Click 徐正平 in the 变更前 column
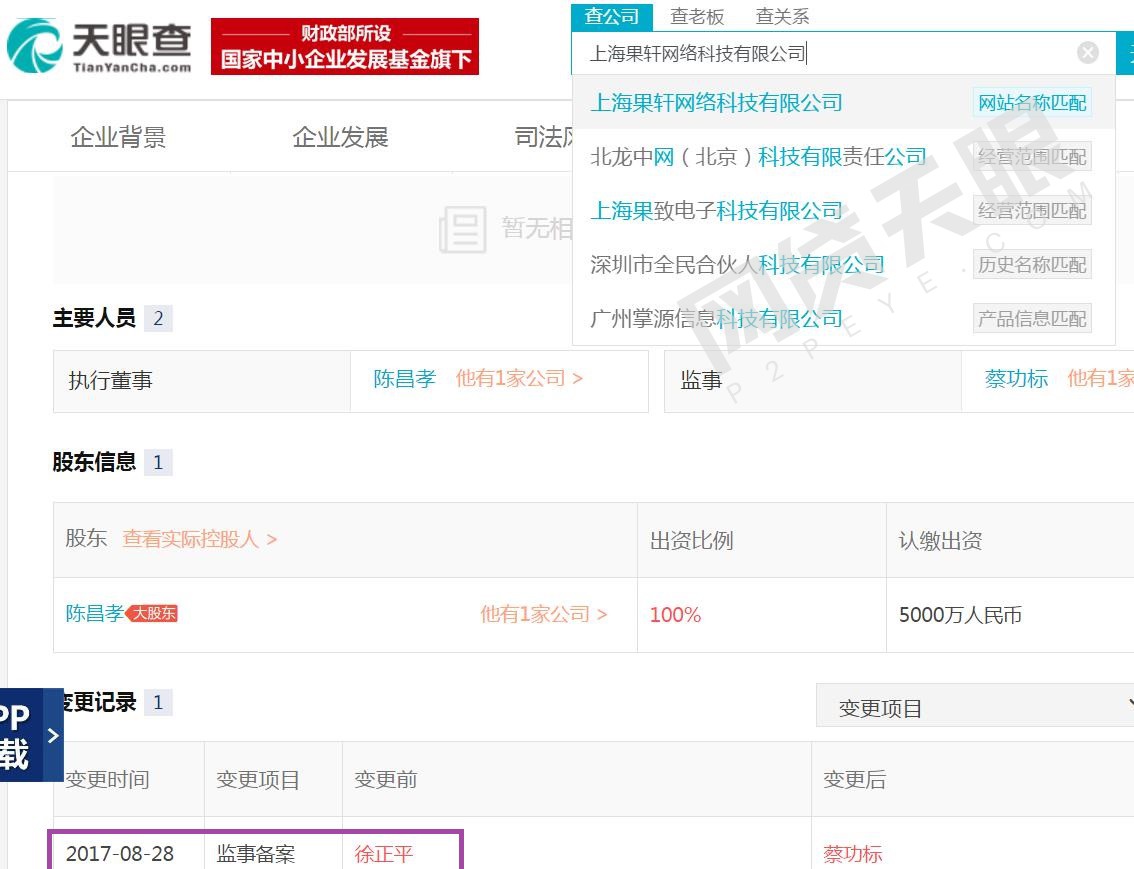Image resolution: width=1134 pixels, height=869 pixels. [x=383, y=854]
